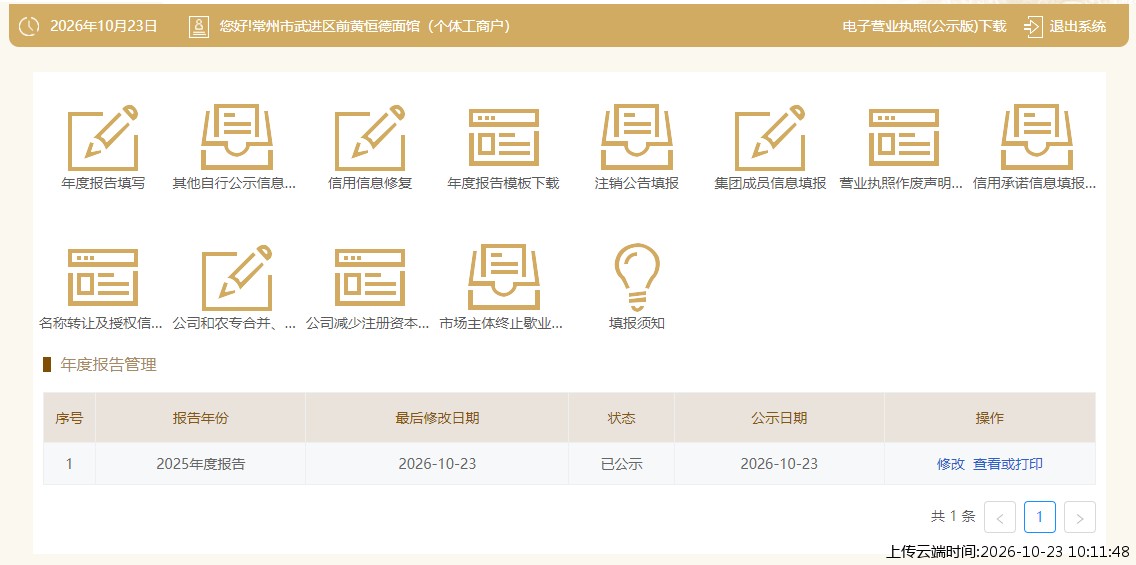Viewport: 1136px width, 565px height.
Task: Click the 市场主体终止歇业 label
Action: pyautogui.click(x=501, y=323)
